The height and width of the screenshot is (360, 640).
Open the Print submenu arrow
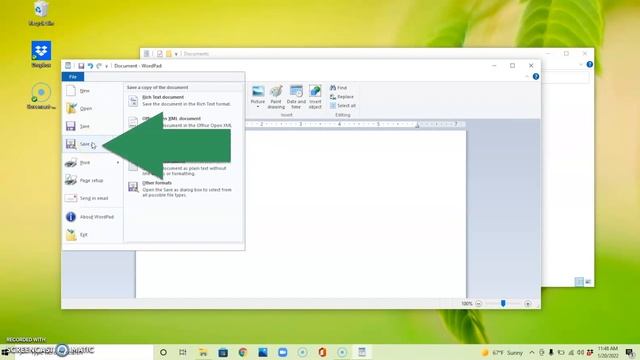click(118, 162)
